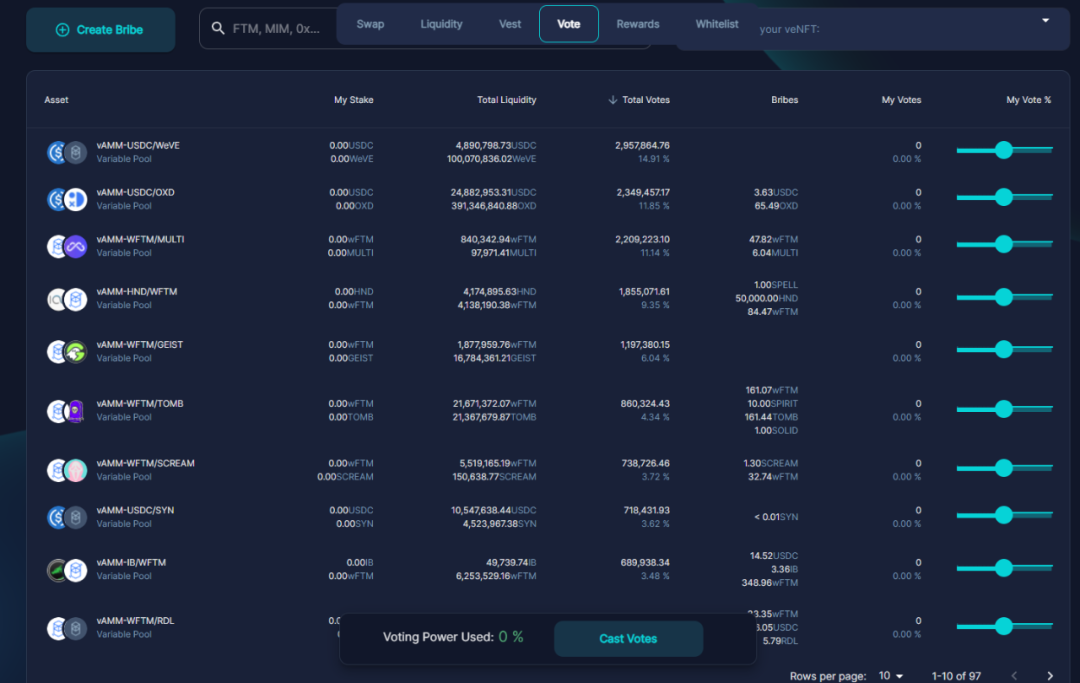Click the vAMM-WFTM/RDL token pair icon
This screenshot has width=1080, height=683.
point(67,628)
